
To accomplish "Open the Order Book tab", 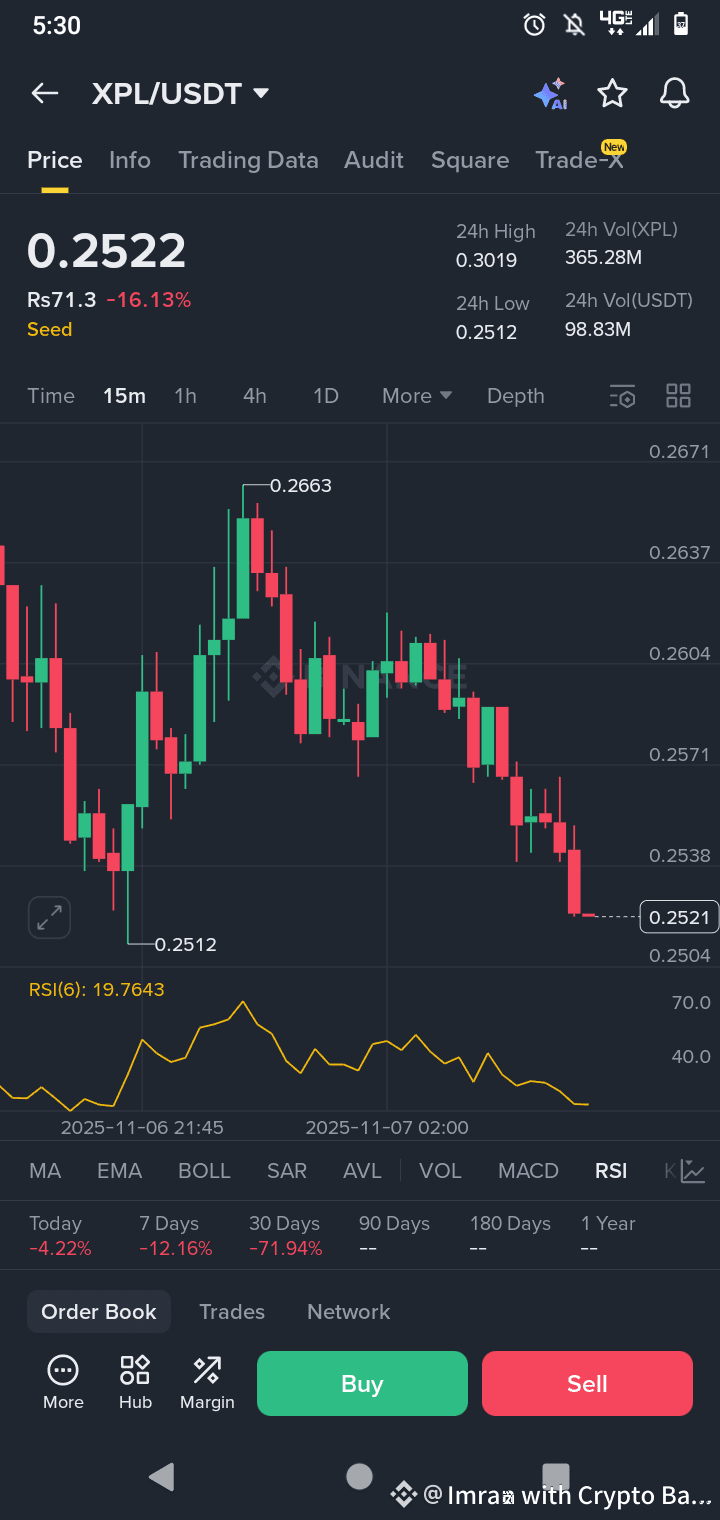I will (x=99, y=1312).
